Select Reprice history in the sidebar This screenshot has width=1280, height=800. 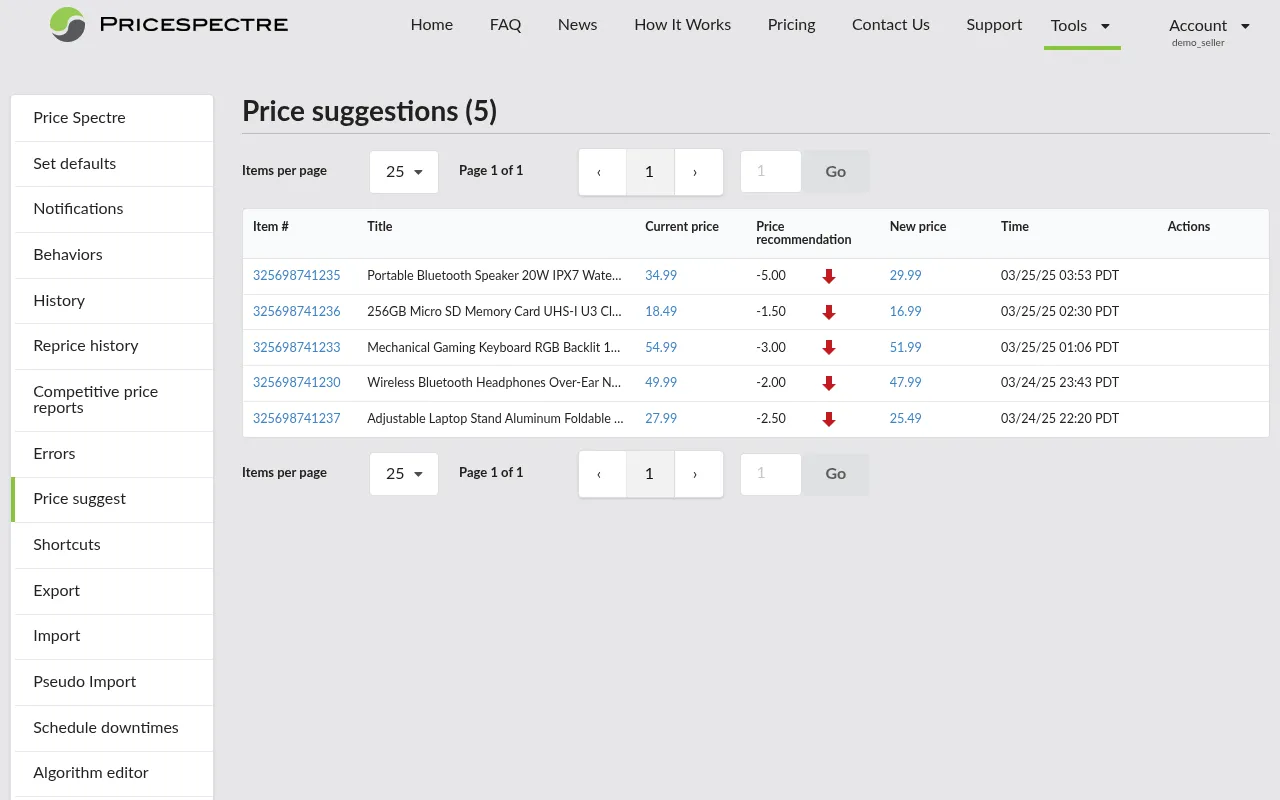click(85, 346)
